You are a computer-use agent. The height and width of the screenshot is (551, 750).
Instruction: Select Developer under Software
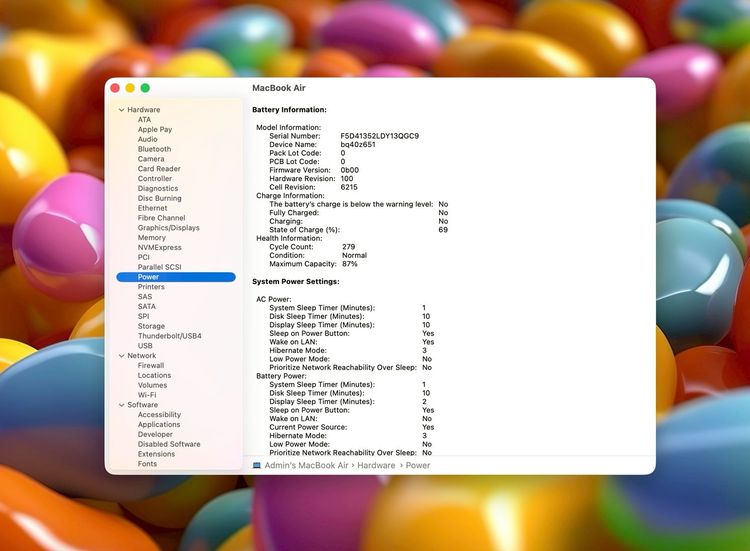pyautogui.click(x=155, y=434)
